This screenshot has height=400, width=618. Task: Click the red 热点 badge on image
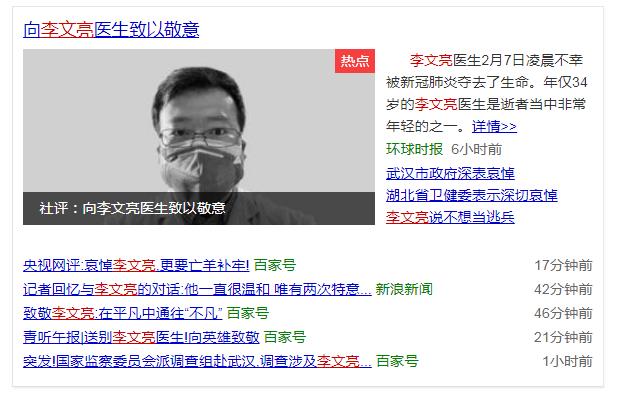pos(355,61)
